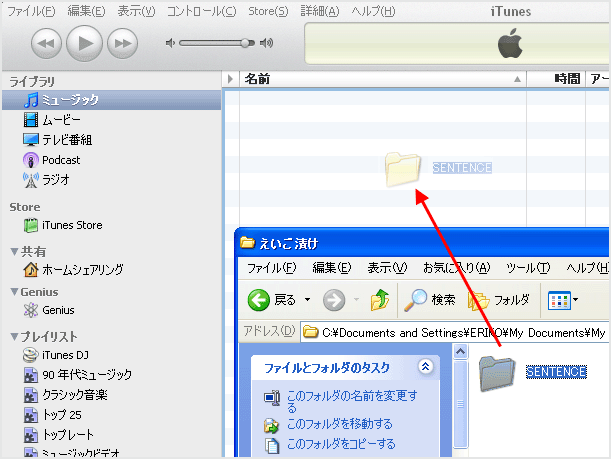Click このフォルダをコピーする link
This screenshot has width=611, height=459.
341,444
